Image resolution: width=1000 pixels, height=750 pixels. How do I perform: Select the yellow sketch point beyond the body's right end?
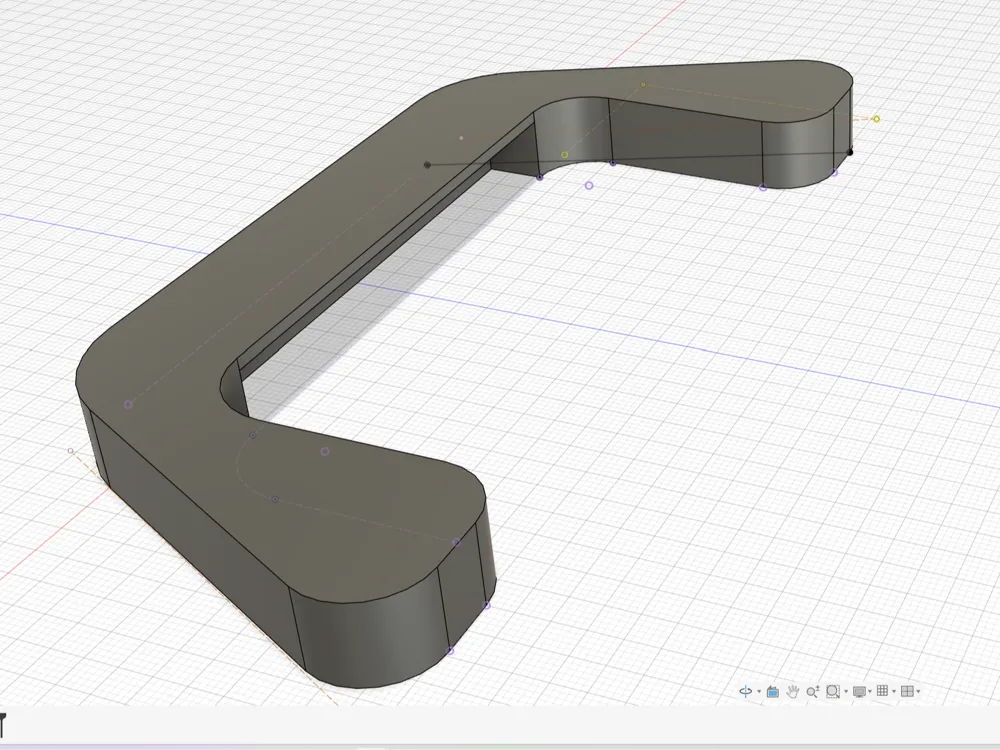(x=877, y=119)
